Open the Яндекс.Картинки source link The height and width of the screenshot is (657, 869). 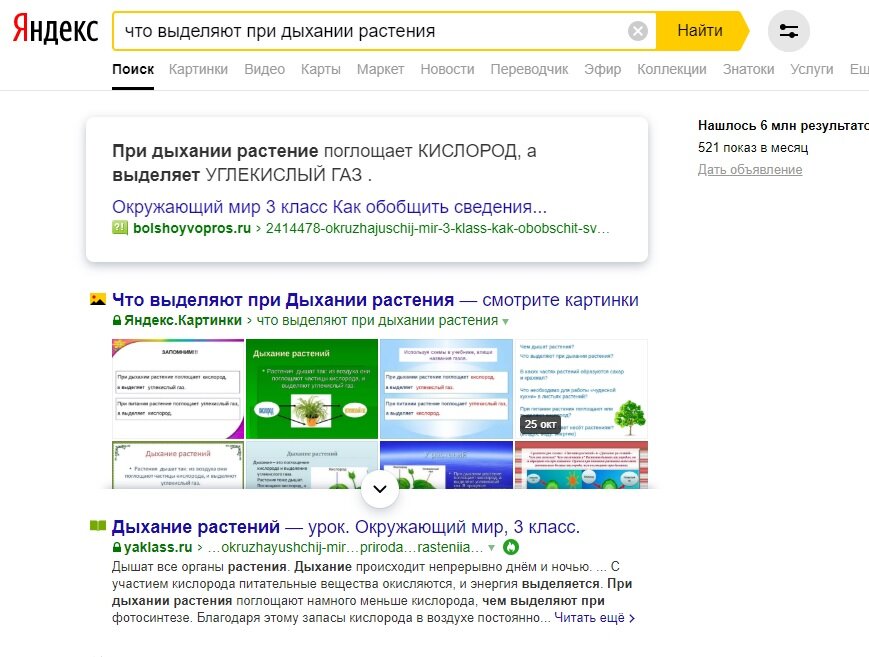(183, 320)
